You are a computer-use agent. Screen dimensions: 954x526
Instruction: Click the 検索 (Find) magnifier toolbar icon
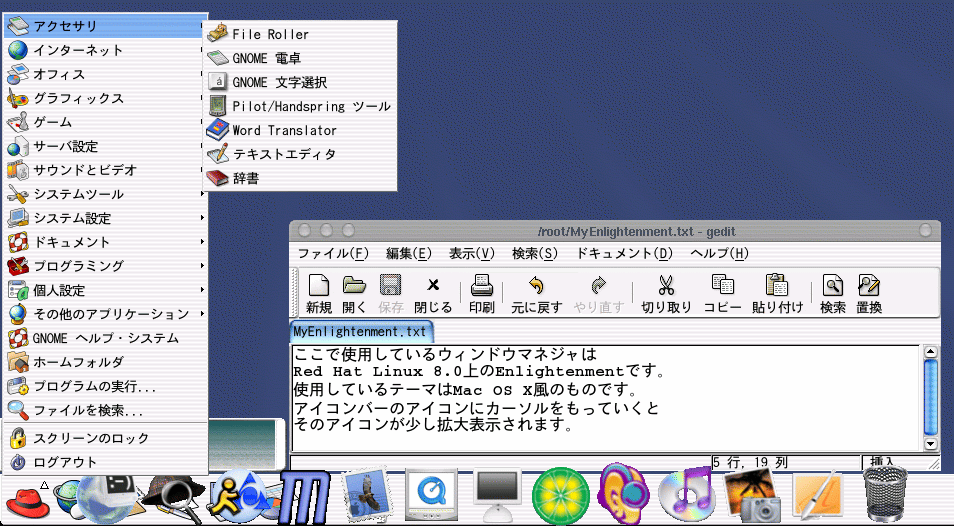click(832, 285)
